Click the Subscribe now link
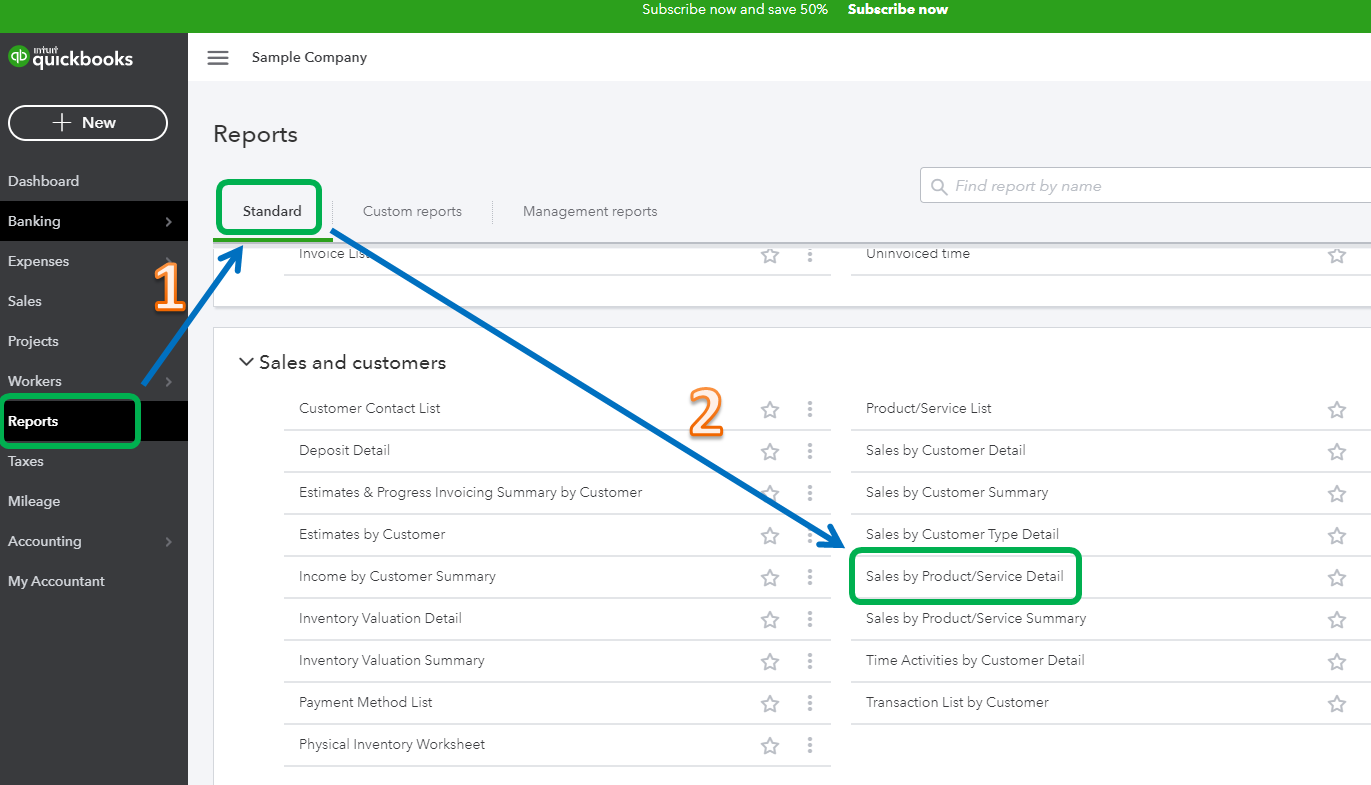This screenshot has height=785, width=1371. pyautogui.click(x=897, y=9)
